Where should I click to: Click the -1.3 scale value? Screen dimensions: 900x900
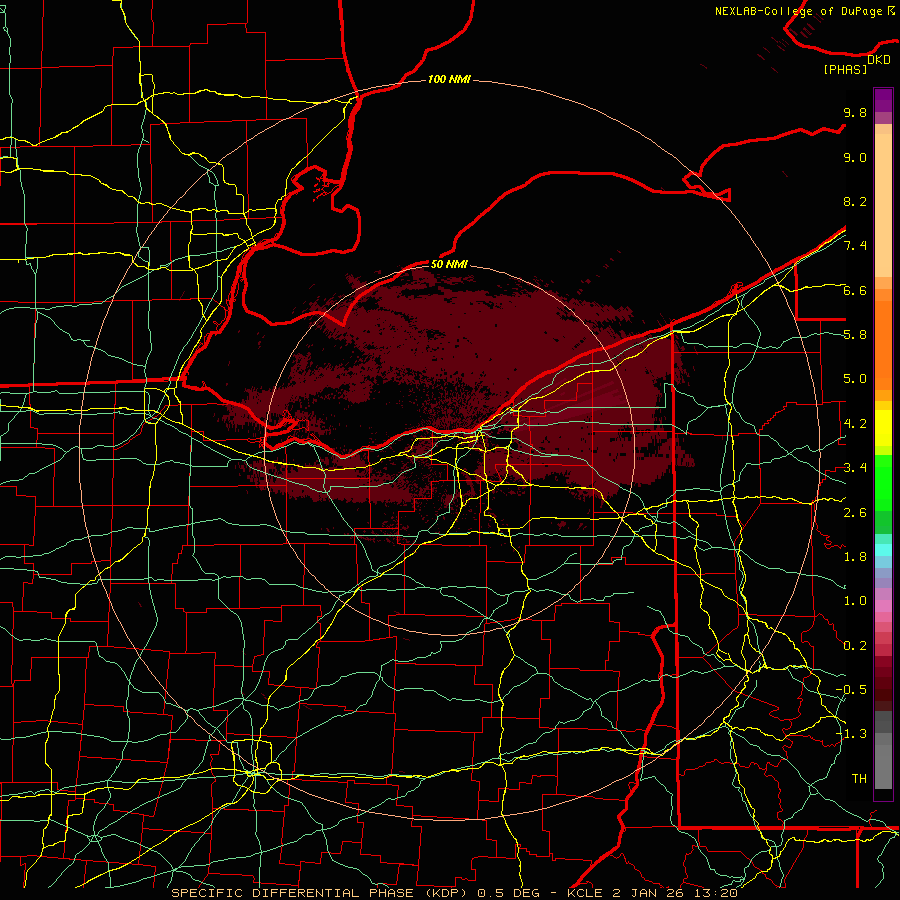click(x=851, y=734)
